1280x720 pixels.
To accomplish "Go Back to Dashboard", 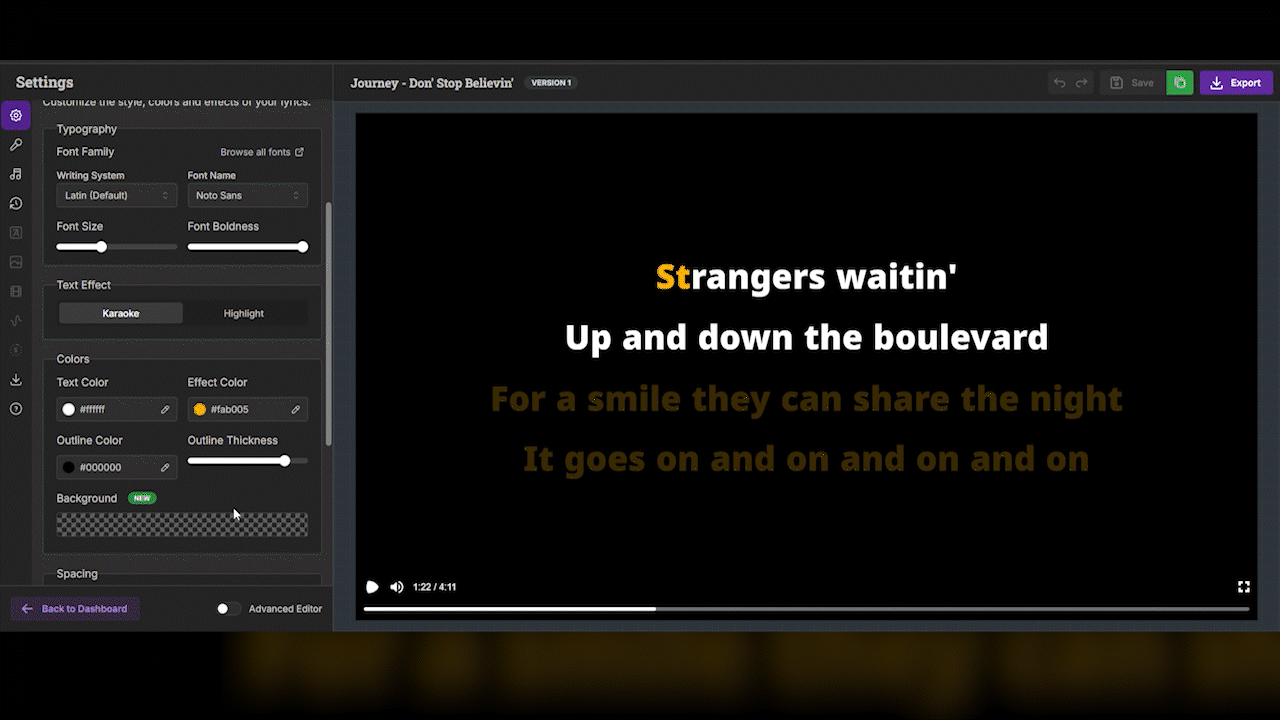I will [75, 609].
